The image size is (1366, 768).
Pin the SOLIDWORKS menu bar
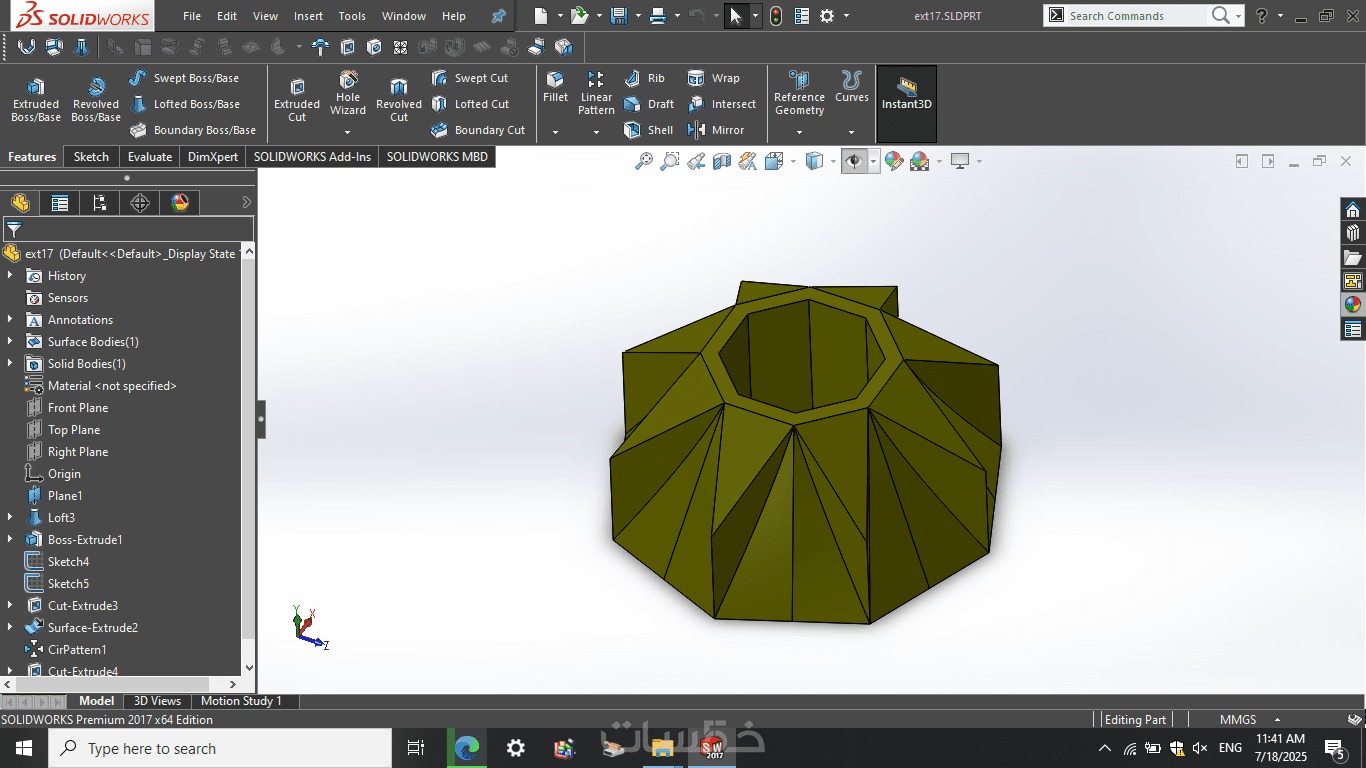498,16
